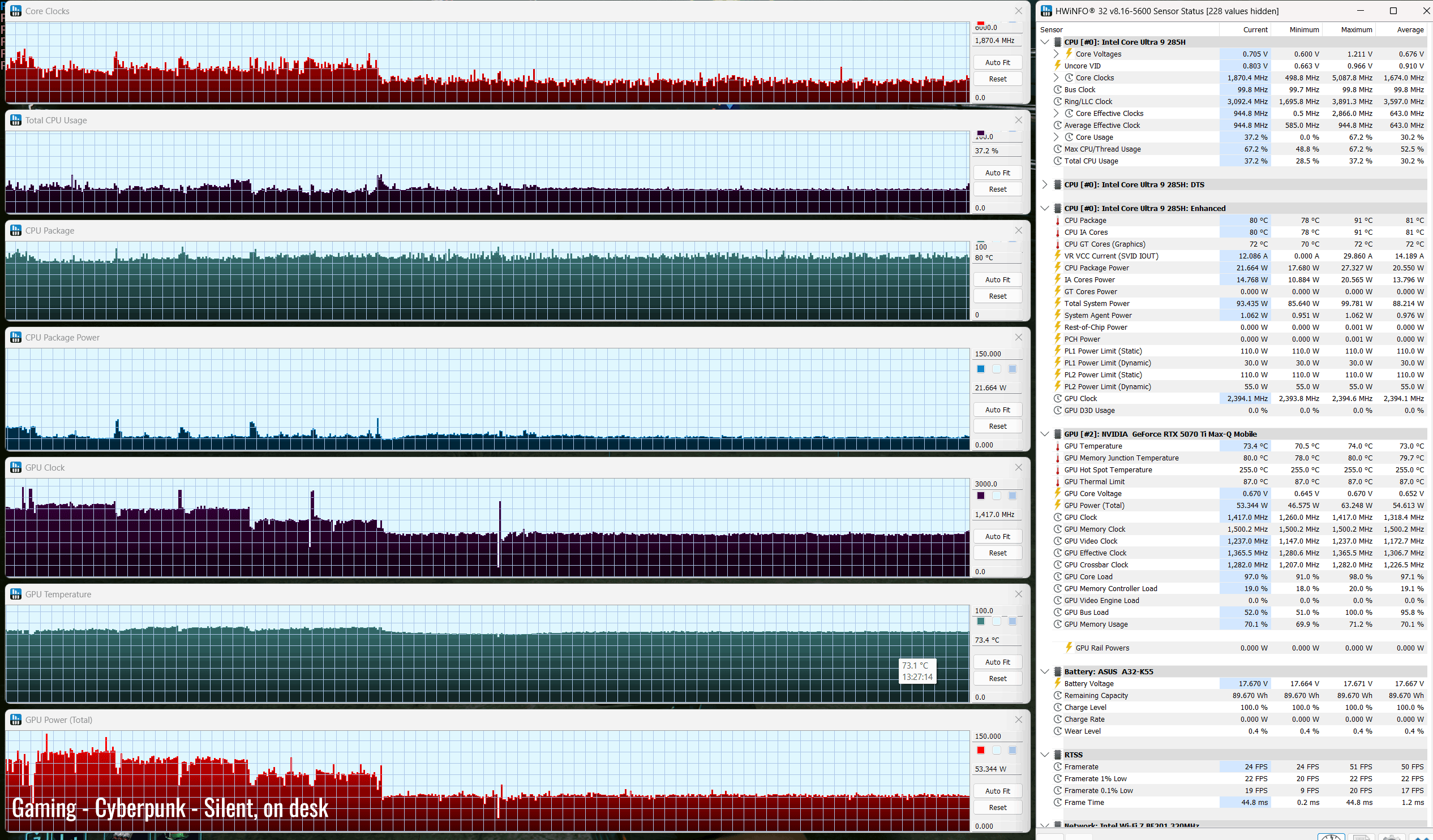The image size is (1433, 840).
Task: Click the chip icon beside CPU [#0] Intel Core Ultra 9 285H
Action: (1058, 42)
